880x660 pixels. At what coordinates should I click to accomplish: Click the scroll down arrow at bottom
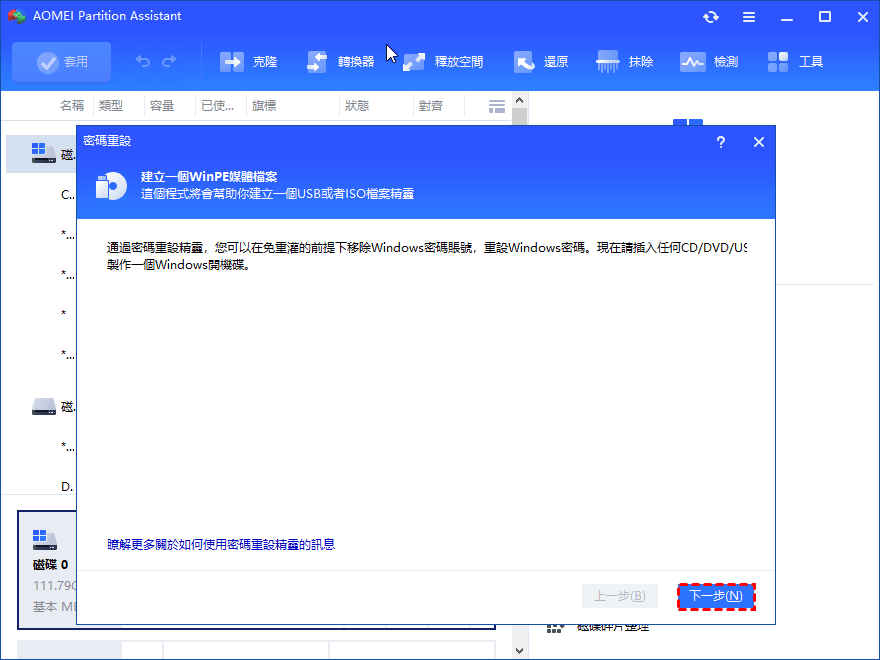(519, 650)
